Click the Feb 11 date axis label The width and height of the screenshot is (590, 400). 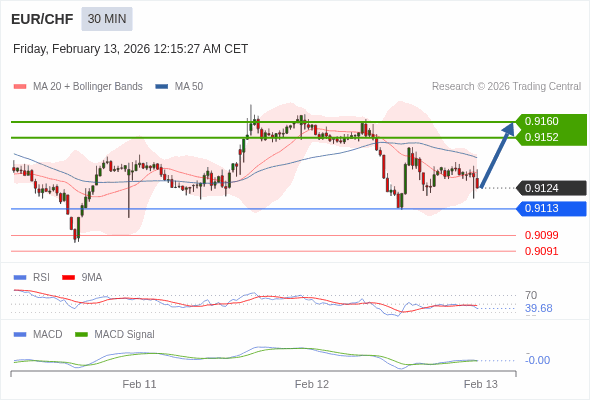pos(139,384)
